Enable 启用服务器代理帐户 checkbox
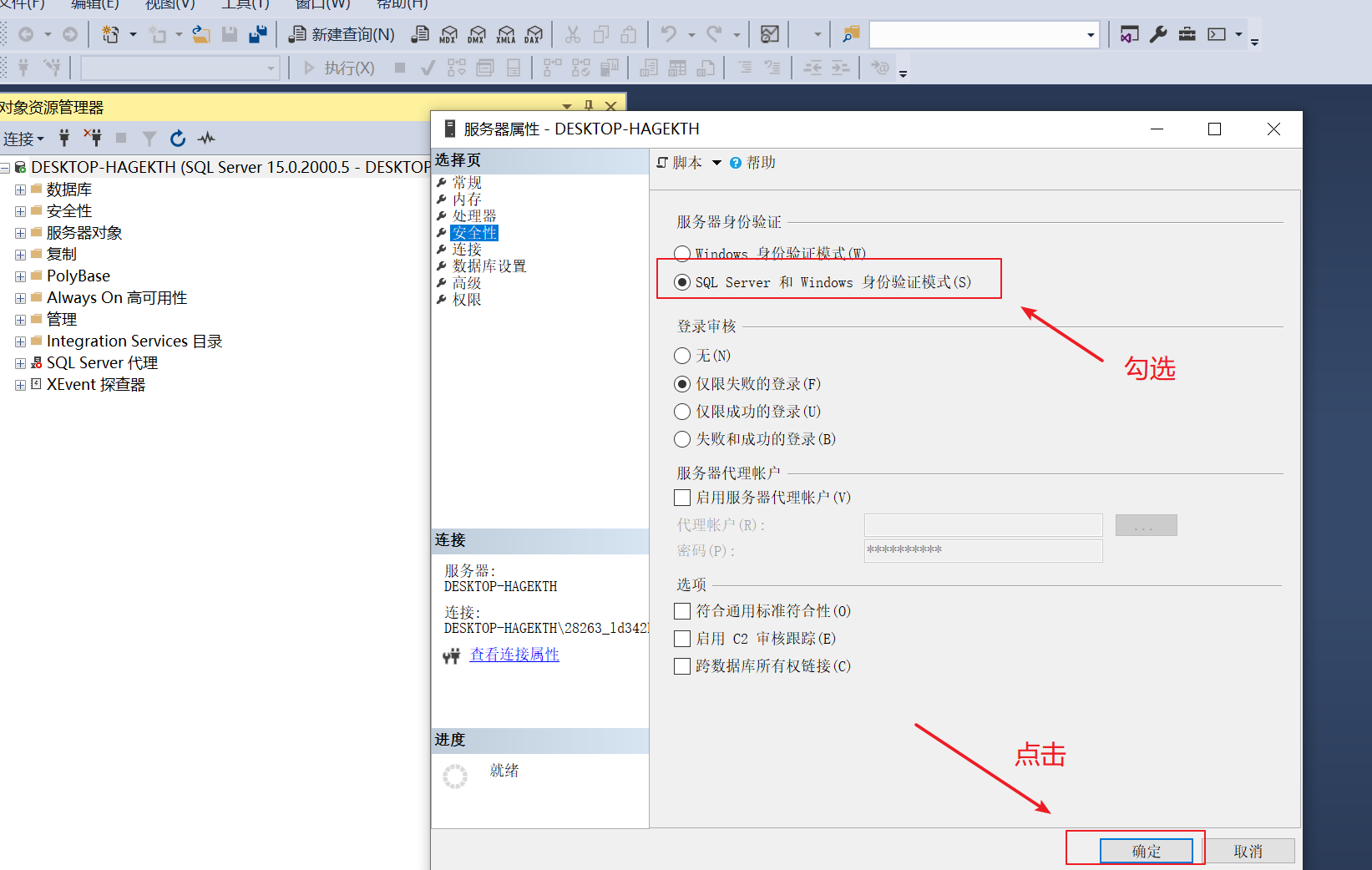1372x870 pixels. pyautogui.click(x=681, y=497)
